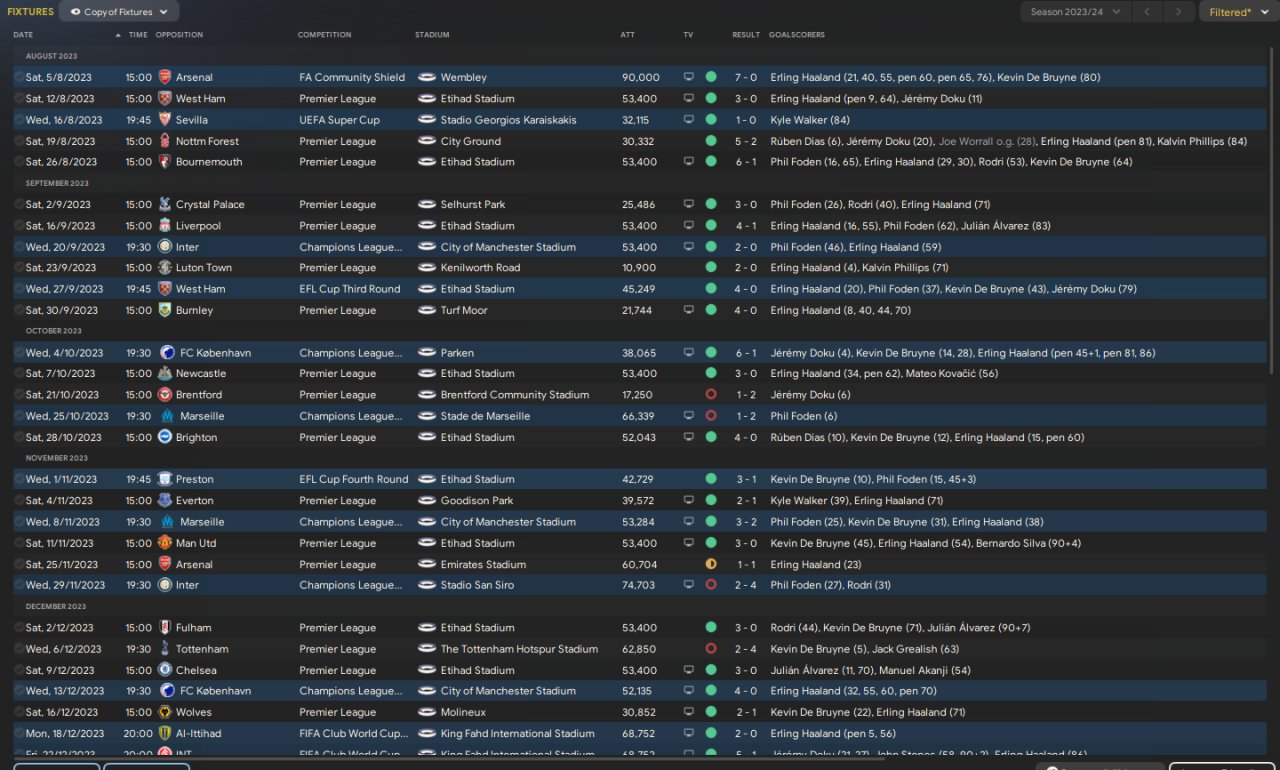Click the Brighton club badge

(x=165, y=437)
